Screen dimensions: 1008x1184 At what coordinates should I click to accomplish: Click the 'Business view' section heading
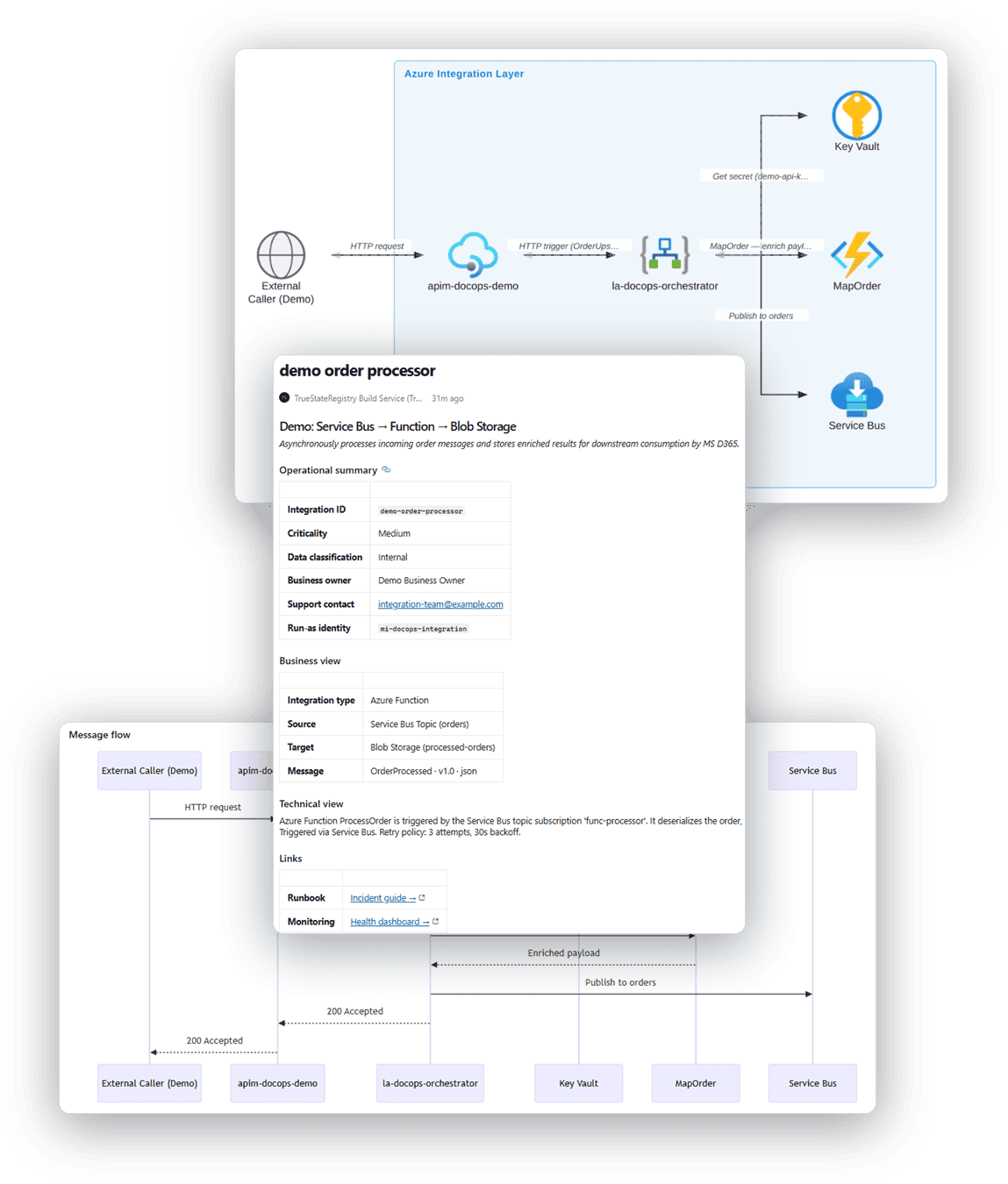click(310, 660)
